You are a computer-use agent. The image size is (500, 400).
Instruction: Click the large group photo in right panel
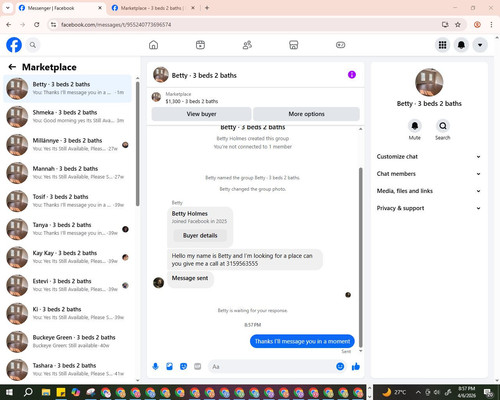pos(429,82)
